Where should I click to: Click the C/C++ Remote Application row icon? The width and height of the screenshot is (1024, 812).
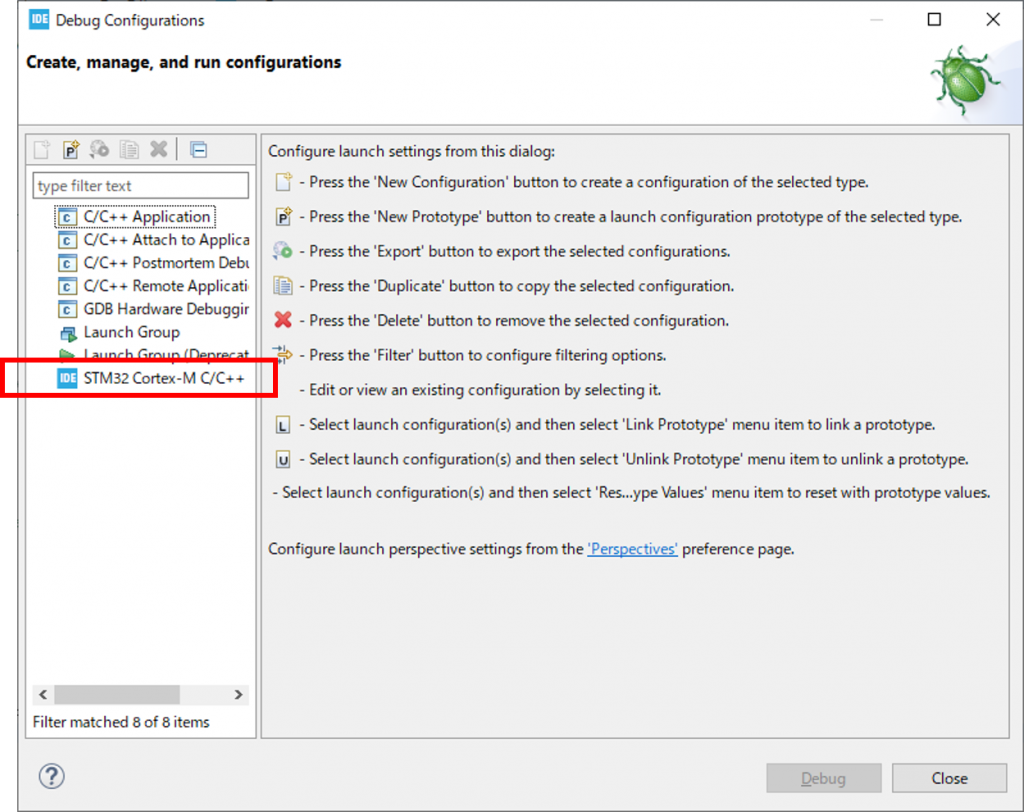pyautogui.click(x=67, y=286)
